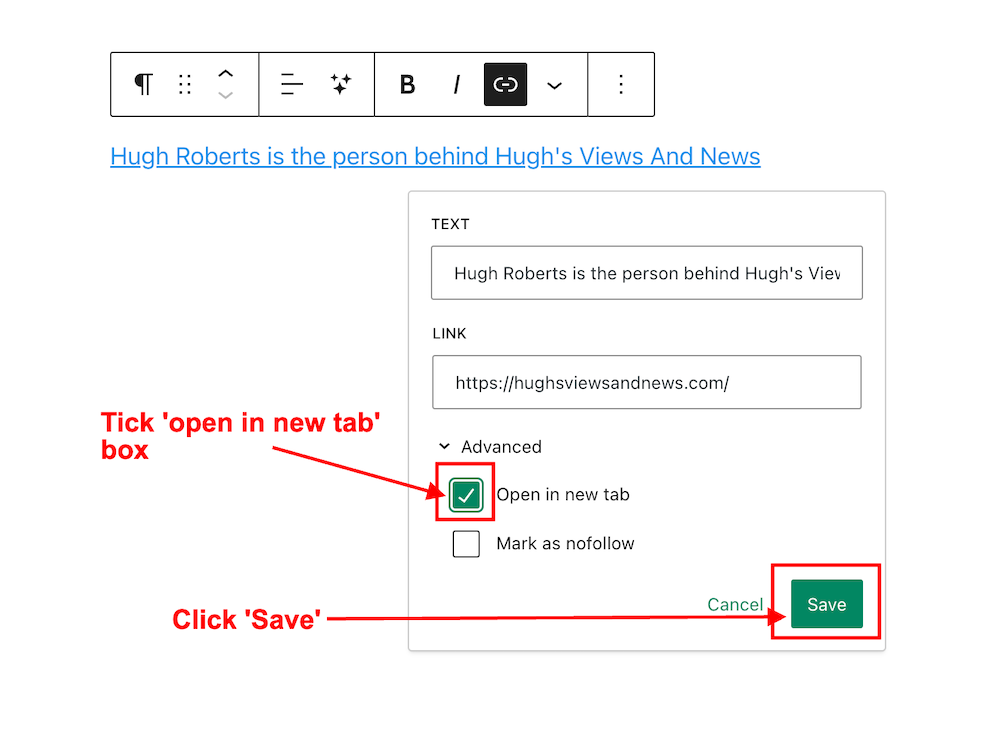Click the LINK URL input field
The height and width of the screenshot is (748, 999).
pyautogui.click(x=646, y=382)
